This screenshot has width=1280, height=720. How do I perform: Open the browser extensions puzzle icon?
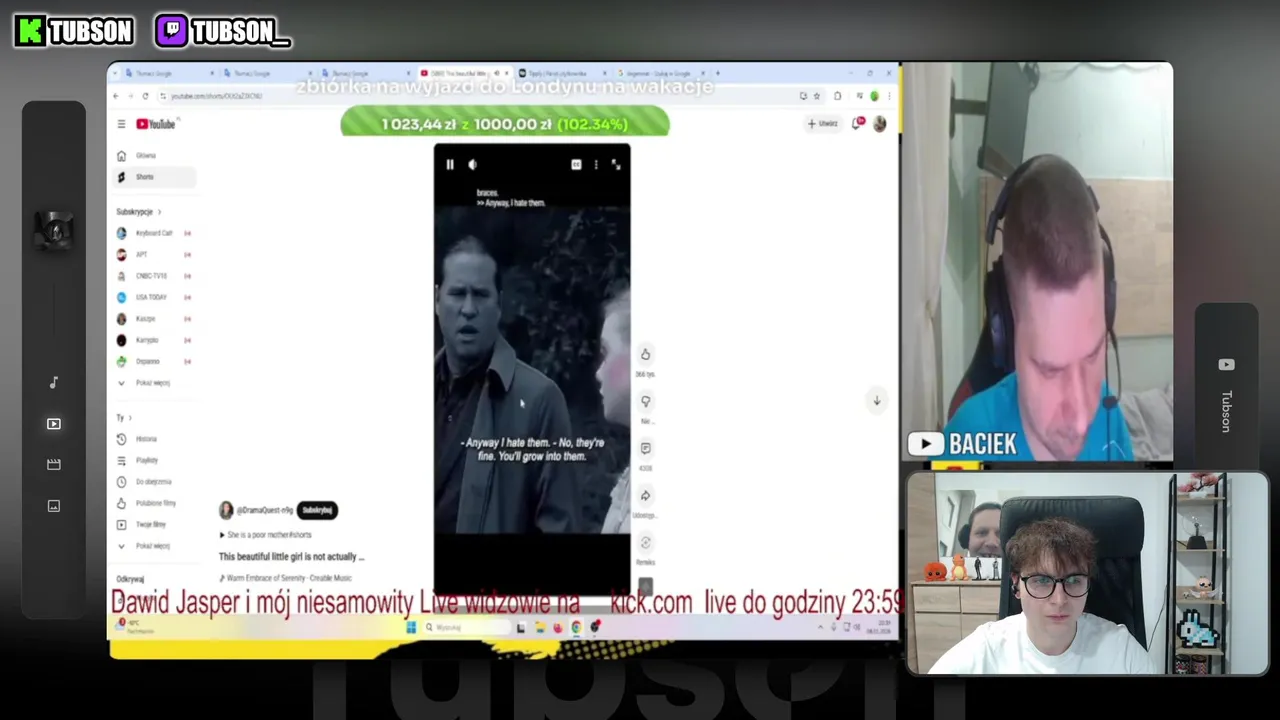pos(837,96)
